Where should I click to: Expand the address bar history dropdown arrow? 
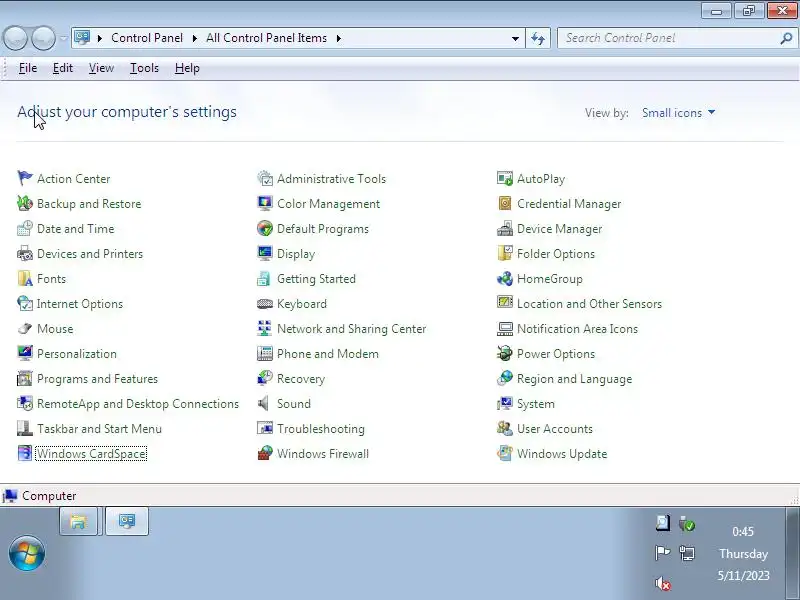tap(515, 38)
